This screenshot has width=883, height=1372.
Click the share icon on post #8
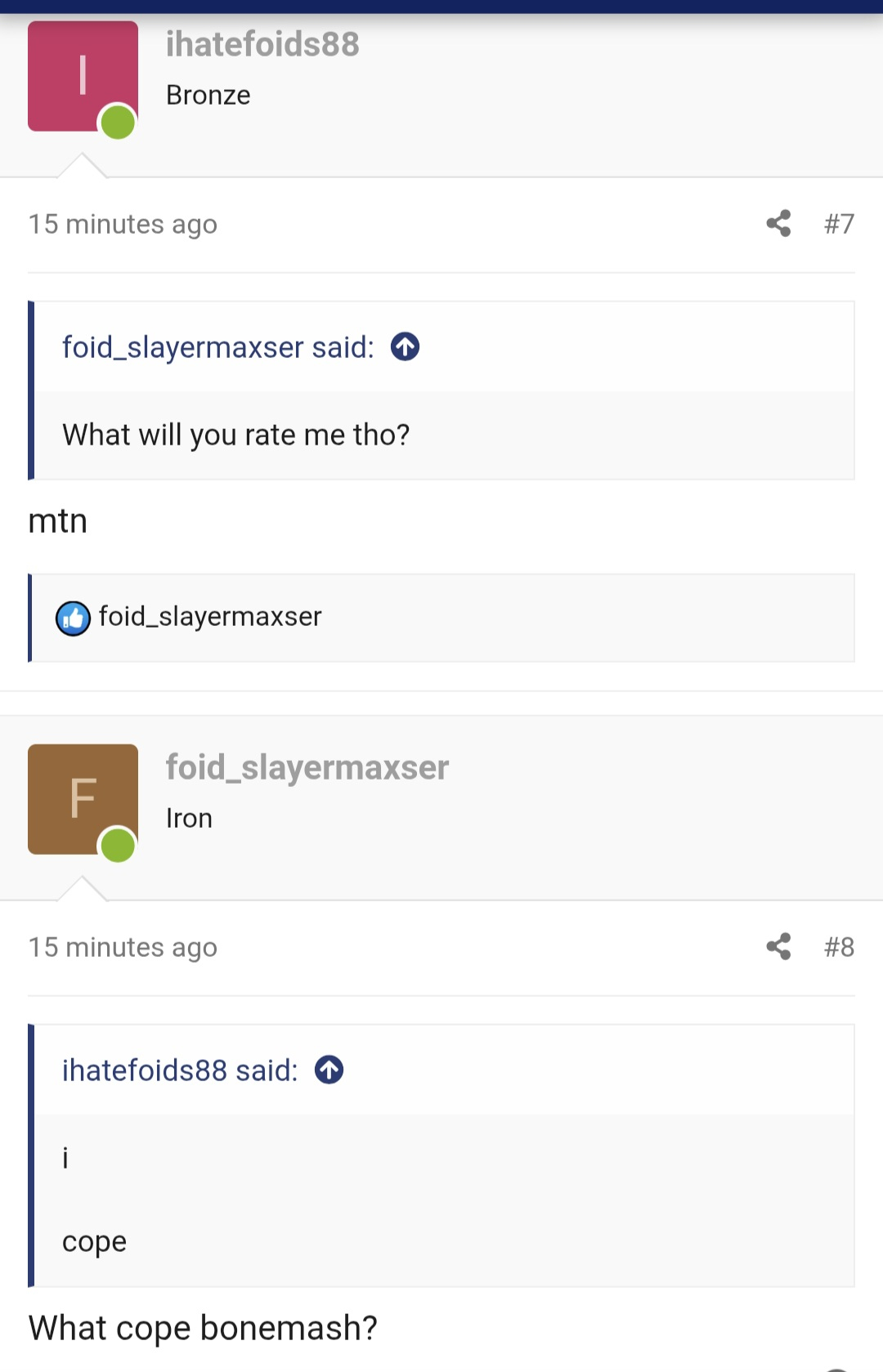[778, 946]
